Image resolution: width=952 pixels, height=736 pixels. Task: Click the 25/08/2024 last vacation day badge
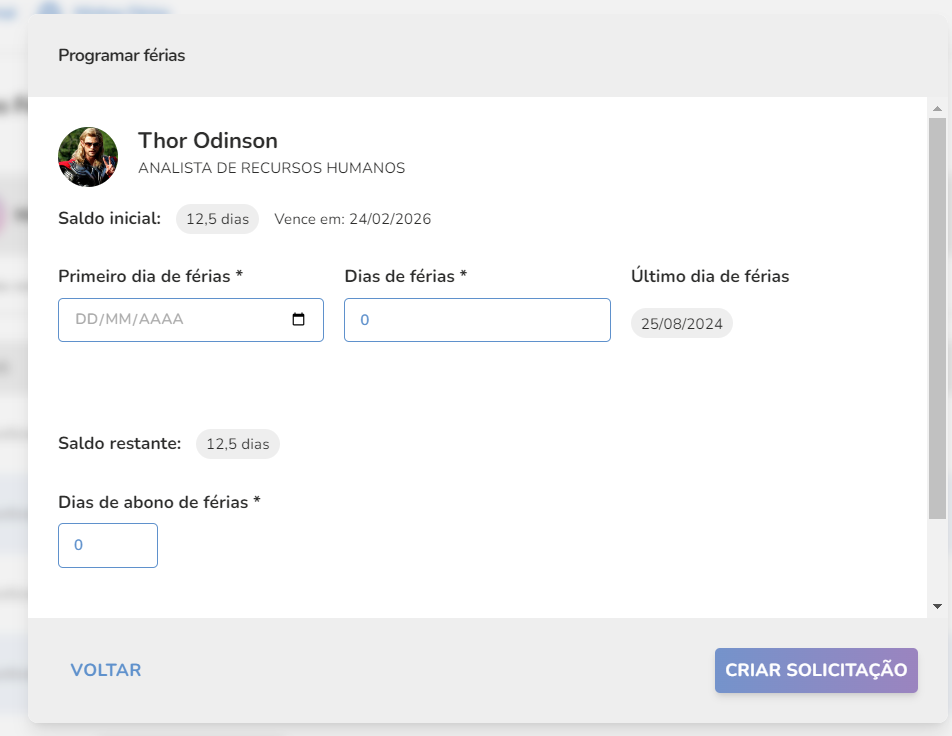[x=682, y=324]
